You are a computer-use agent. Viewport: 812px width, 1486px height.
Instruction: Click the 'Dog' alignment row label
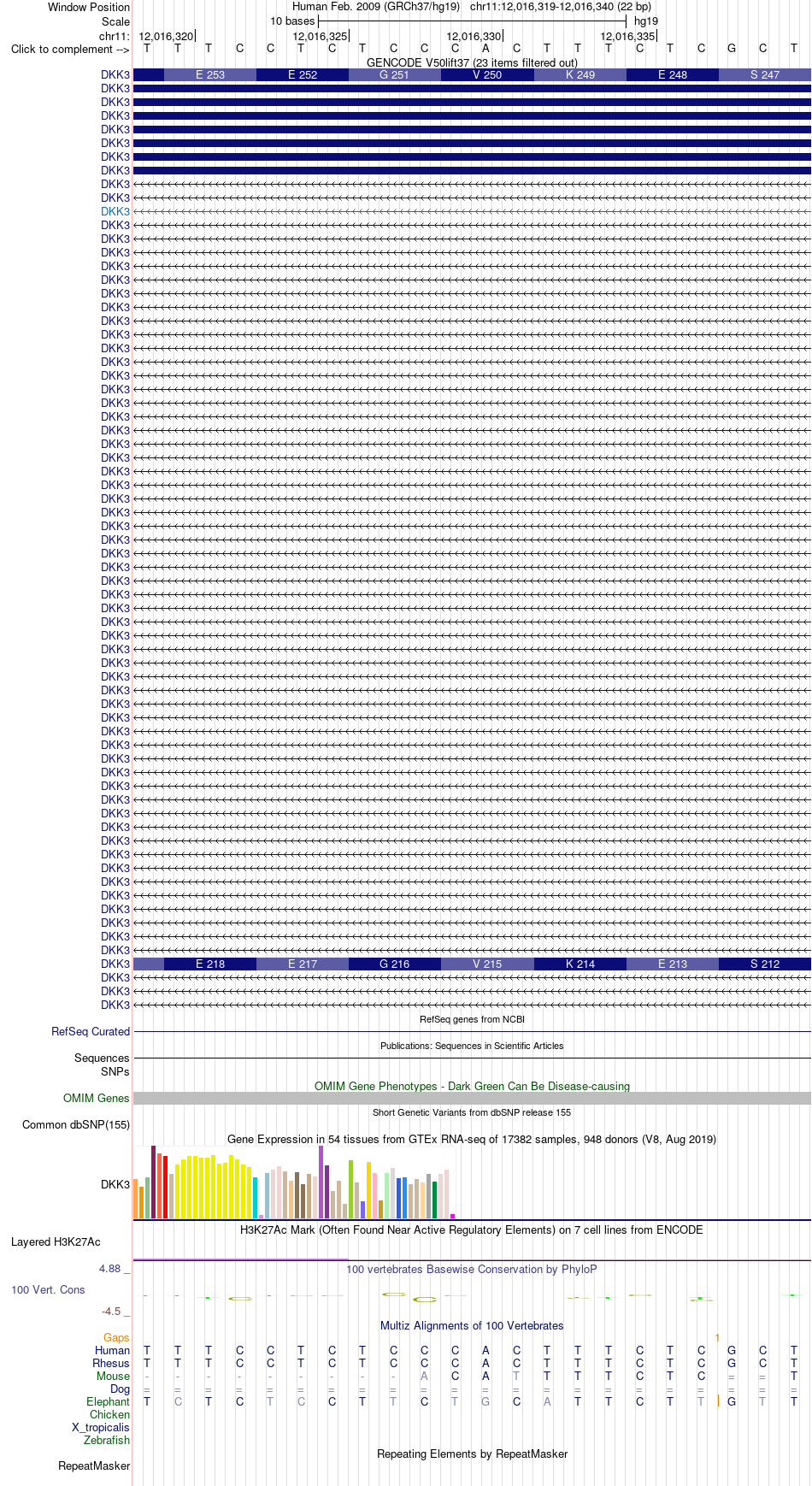pos(120,1389)
